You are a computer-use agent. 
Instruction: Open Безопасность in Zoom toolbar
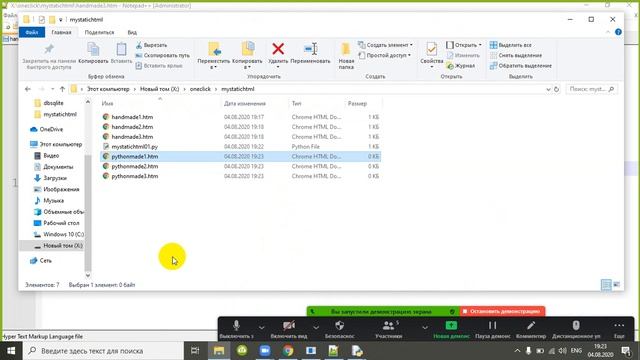tap(340, 329)
